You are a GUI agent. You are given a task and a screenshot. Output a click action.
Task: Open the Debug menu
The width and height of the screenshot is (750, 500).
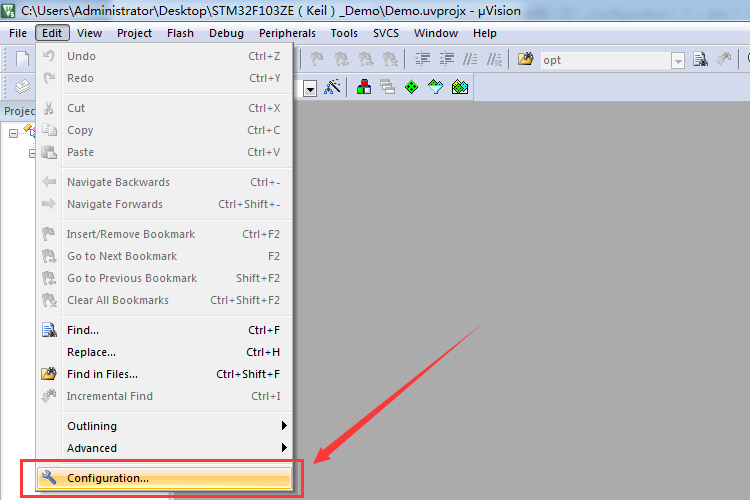226,33
